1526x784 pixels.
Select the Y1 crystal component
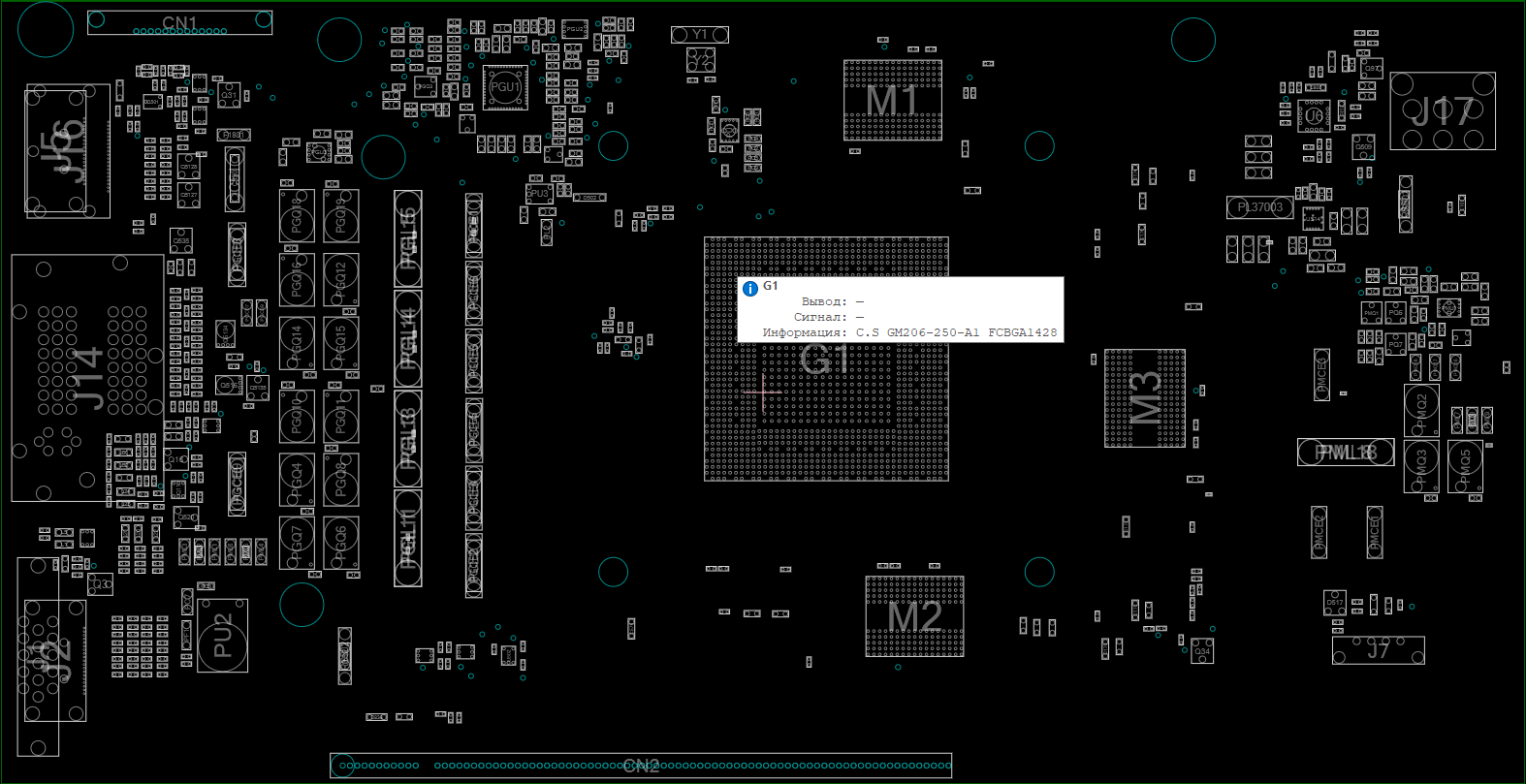click(700, 35)
